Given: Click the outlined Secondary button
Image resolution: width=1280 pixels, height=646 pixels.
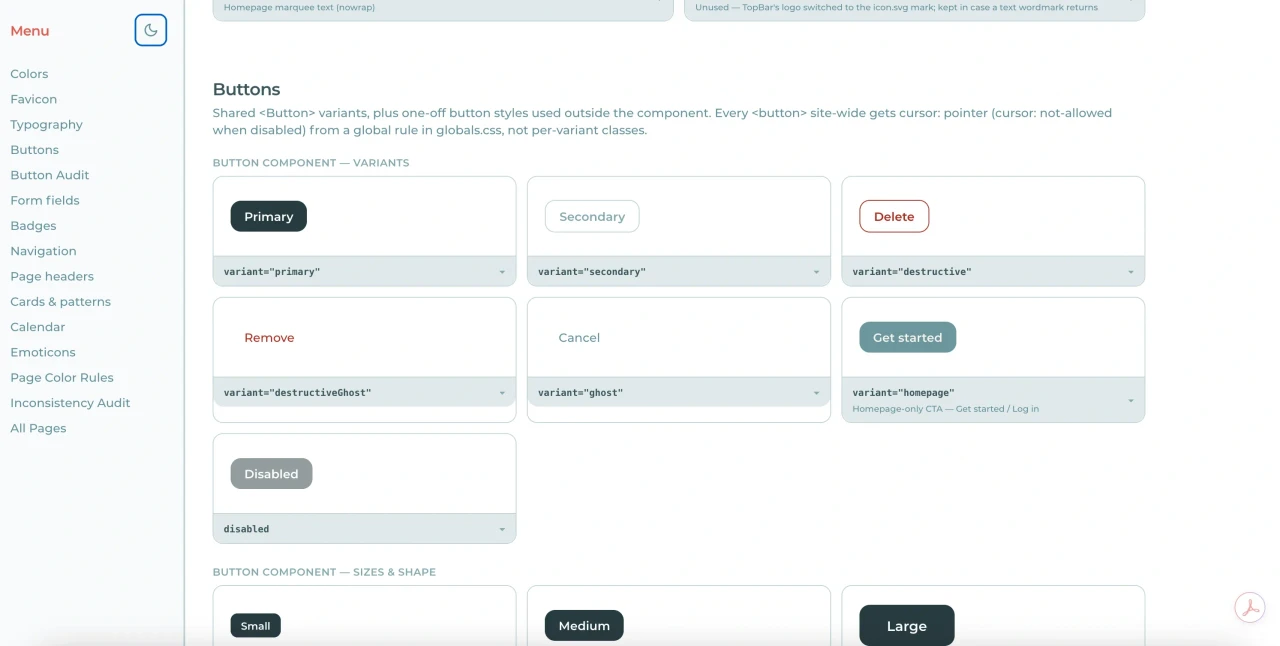Looking at the screenshot, I should click(592, 217).
